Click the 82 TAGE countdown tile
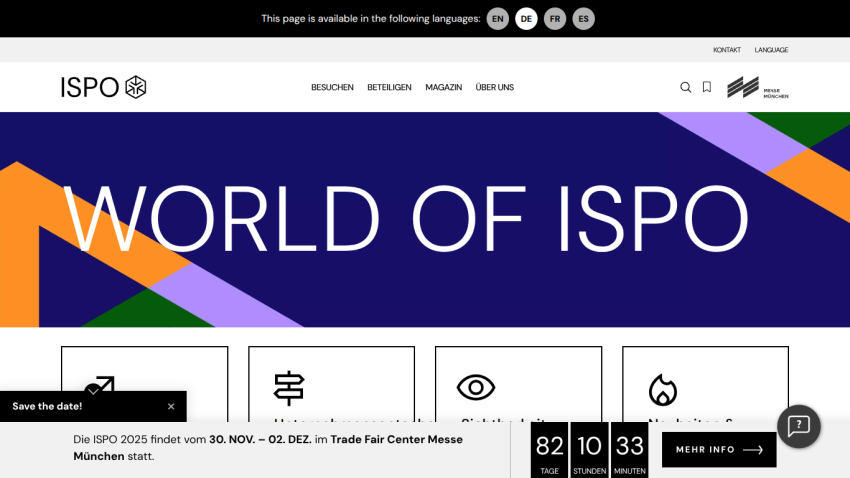The height and width of the screenshot is (478, 850). point(549,450)
